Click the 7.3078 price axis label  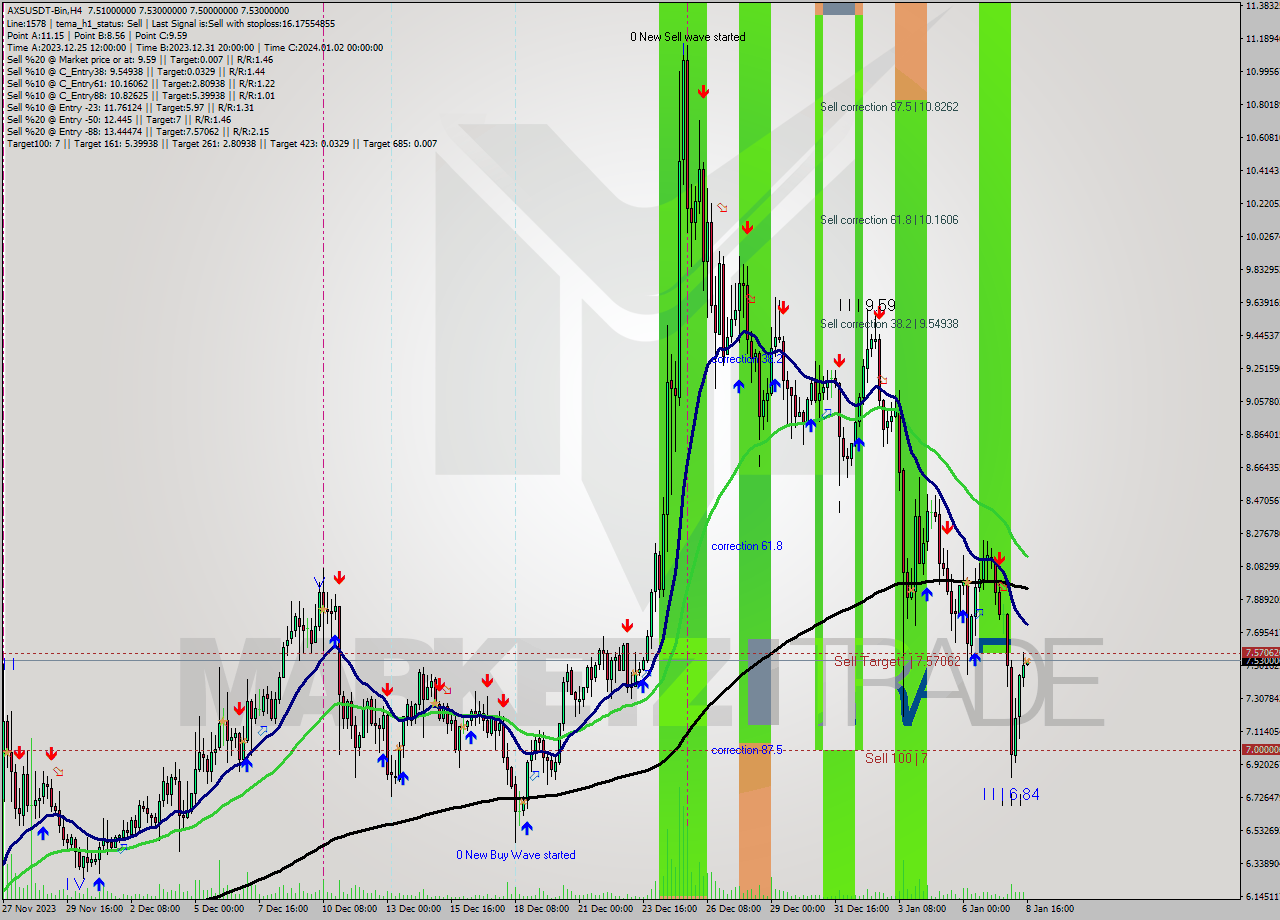pos(1262,698)
